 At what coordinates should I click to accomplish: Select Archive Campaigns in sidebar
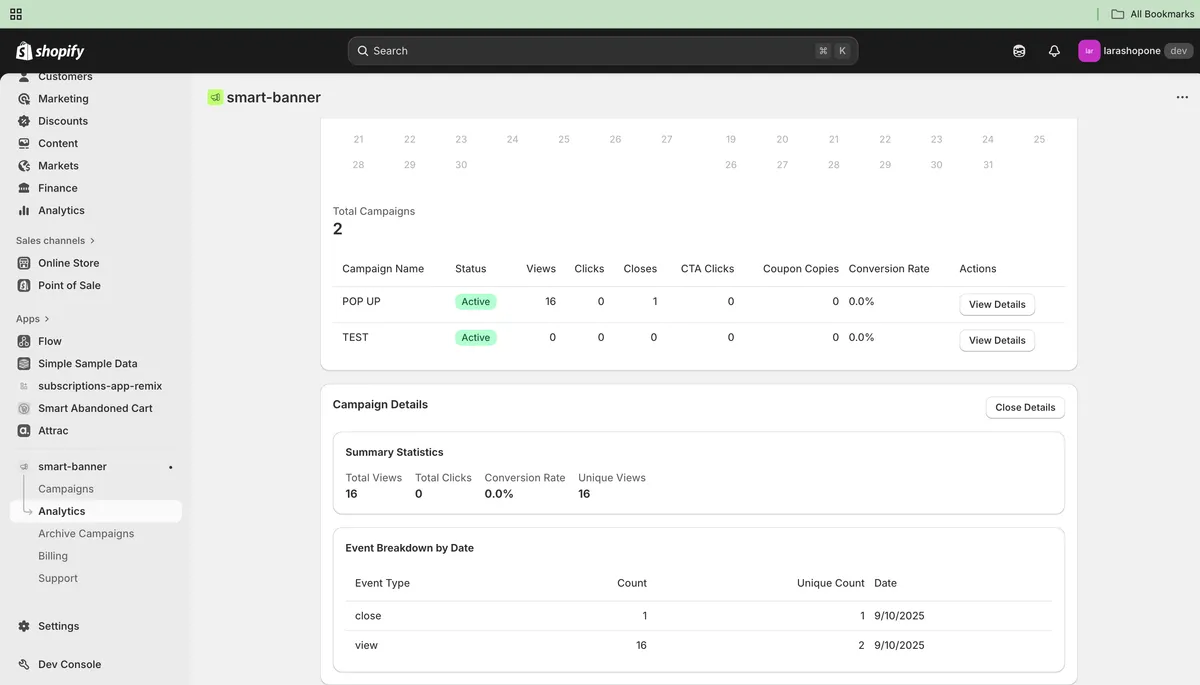[x=86, y=534]
